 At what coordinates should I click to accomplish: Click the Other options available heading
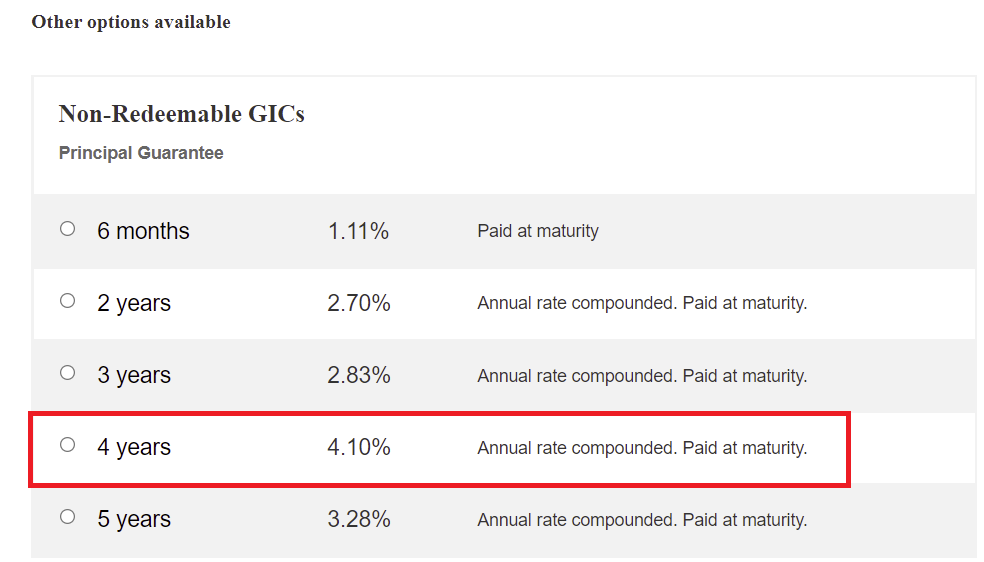(131, 22)
